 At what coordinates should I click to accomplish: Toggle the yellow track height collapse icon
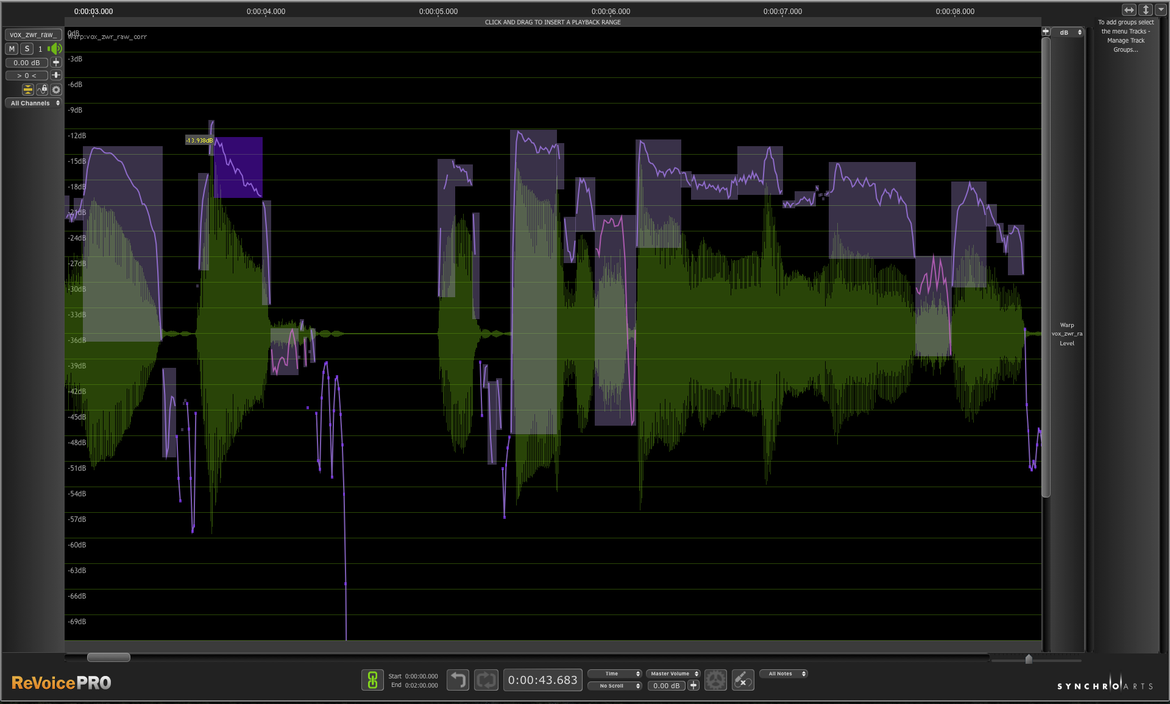[x=28, y=90]
